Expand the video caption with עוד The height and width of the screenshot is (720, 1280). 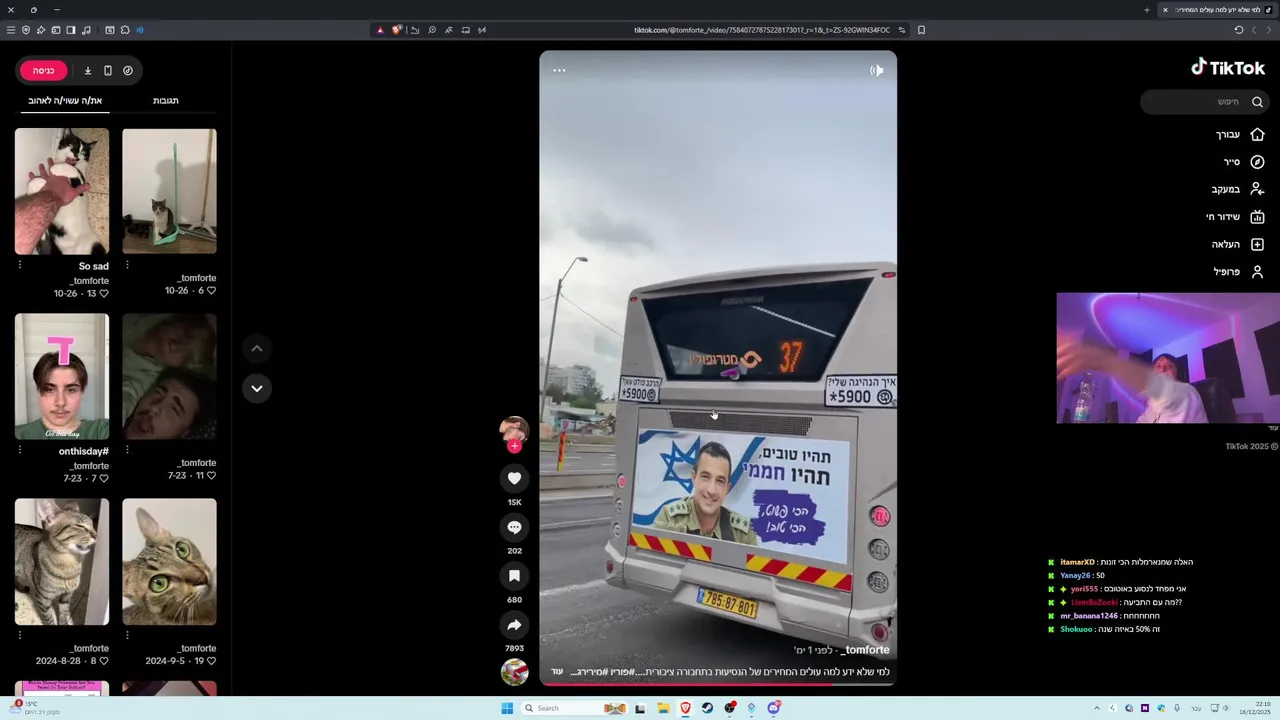click(x=557, y=672)
